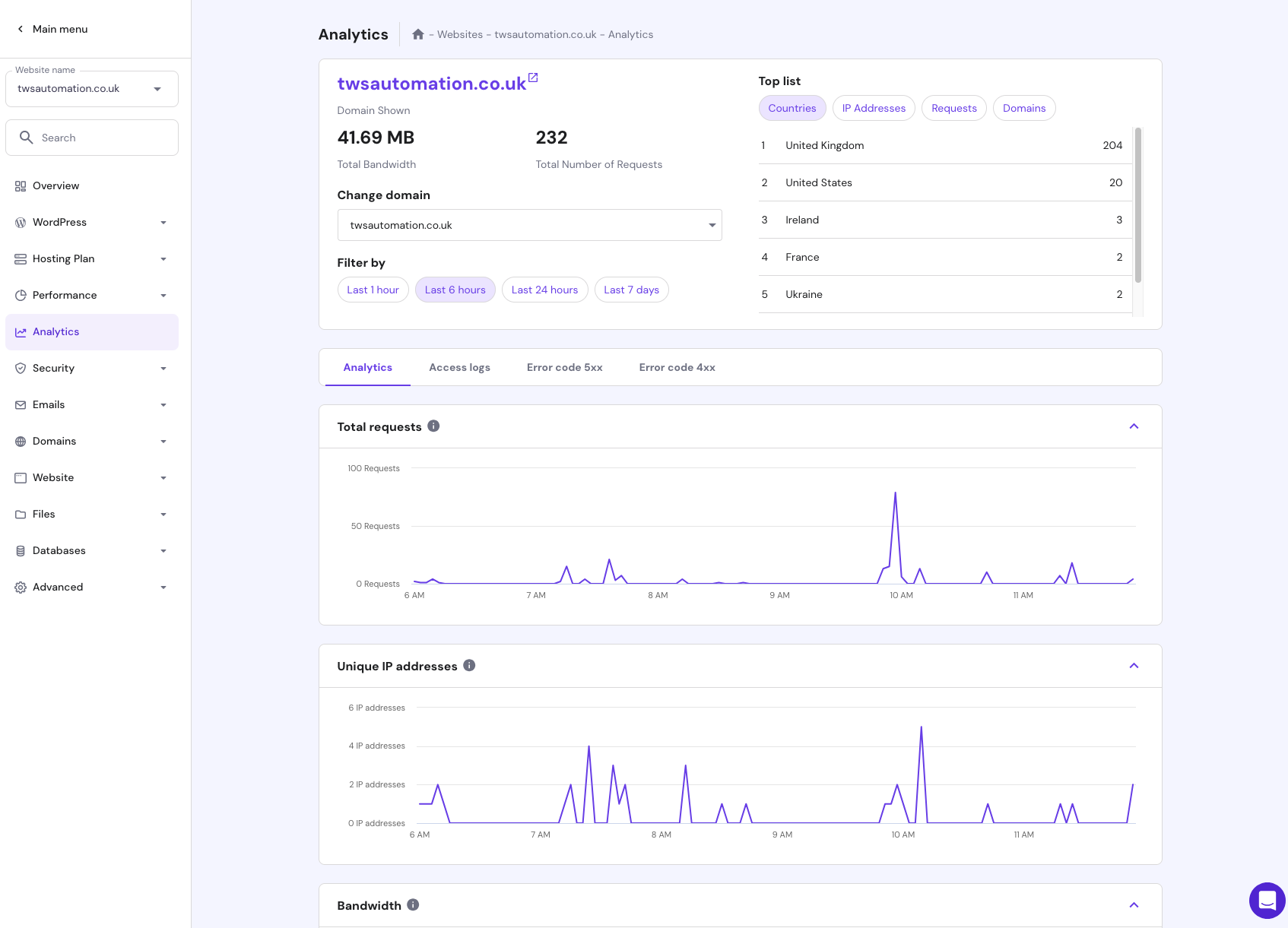Click the home icon in breadcrumb

[417, 34]
